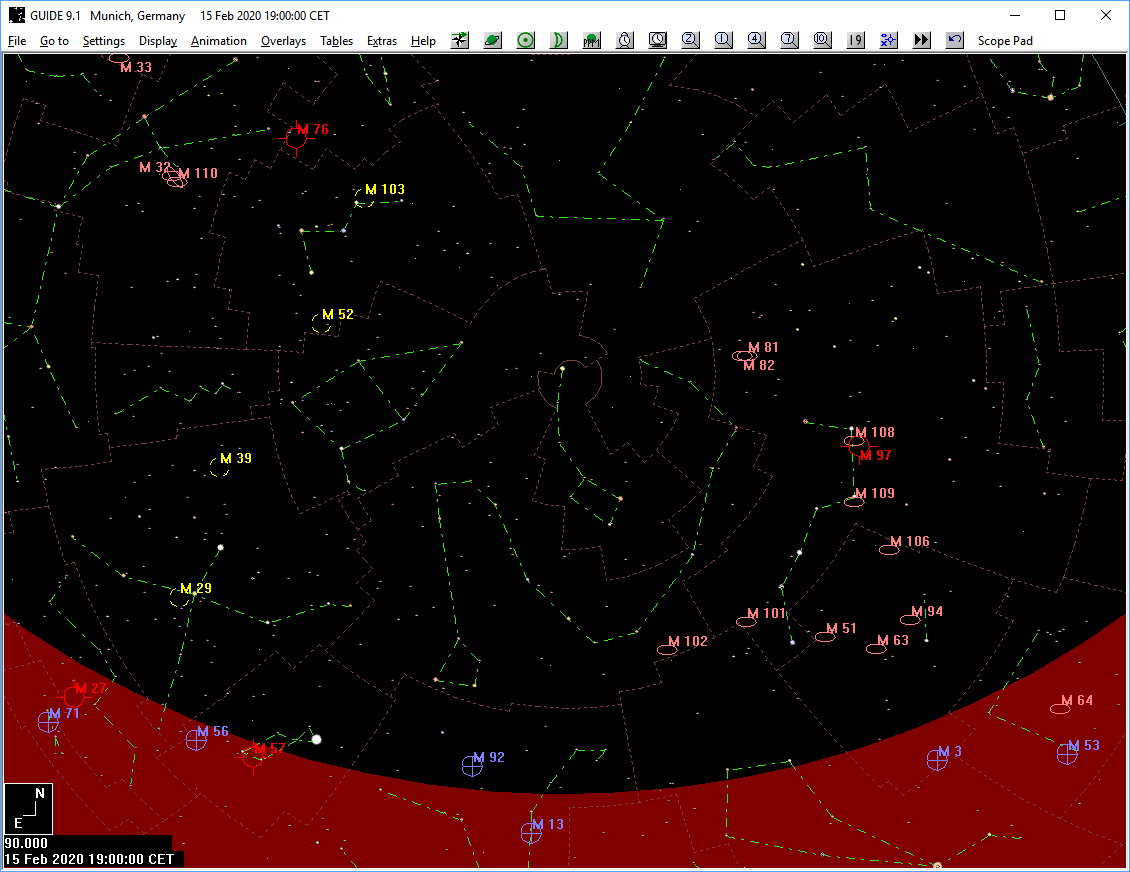Open the Animation menu
Screen dimensions: 1130x872
pos(218,41)
